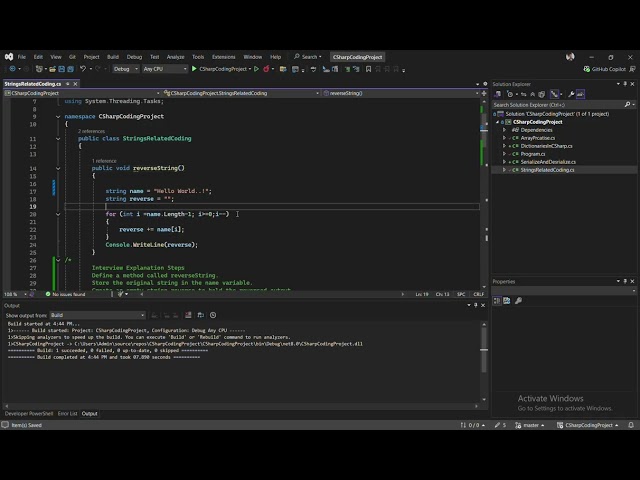Toggle Track Active Item button in Solution Explorer
This screenshot has width=640, height=480.
tap(554, 94)
